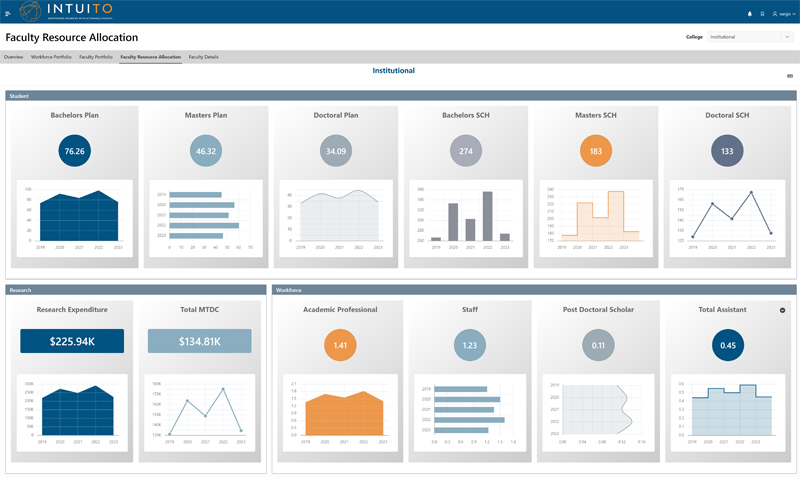
Task: Click the Doctoral Plan 34.09 circle
Action: pos(336,151)
